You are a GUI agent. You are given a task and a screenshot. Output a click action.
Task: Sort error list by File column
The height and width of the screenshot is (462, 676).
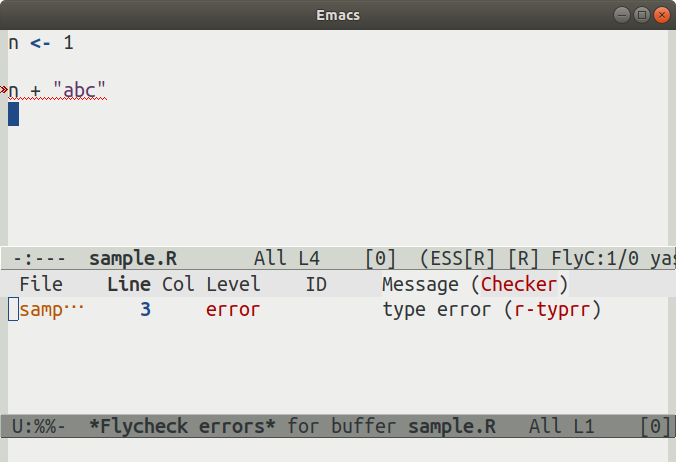[x=41, y=284]
